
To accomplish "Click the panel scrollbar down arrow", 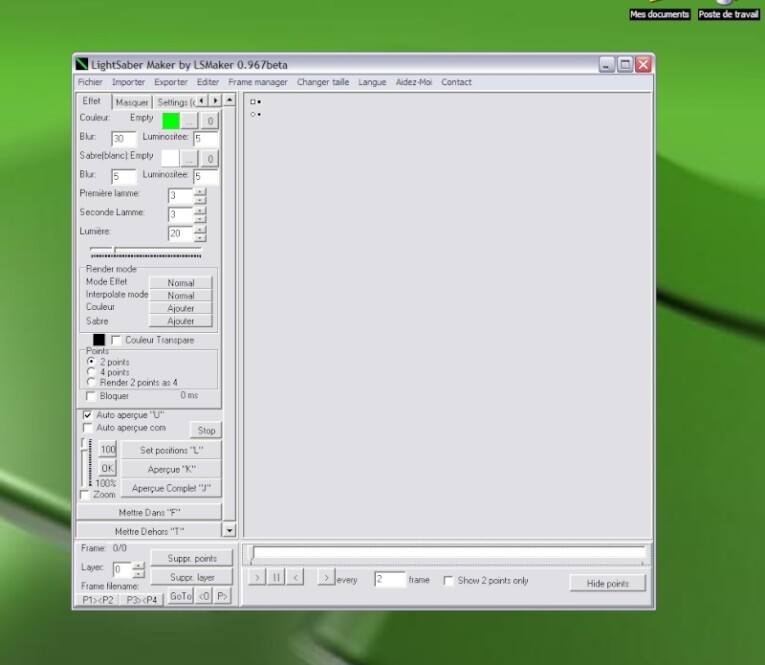I will coord(229,530).
